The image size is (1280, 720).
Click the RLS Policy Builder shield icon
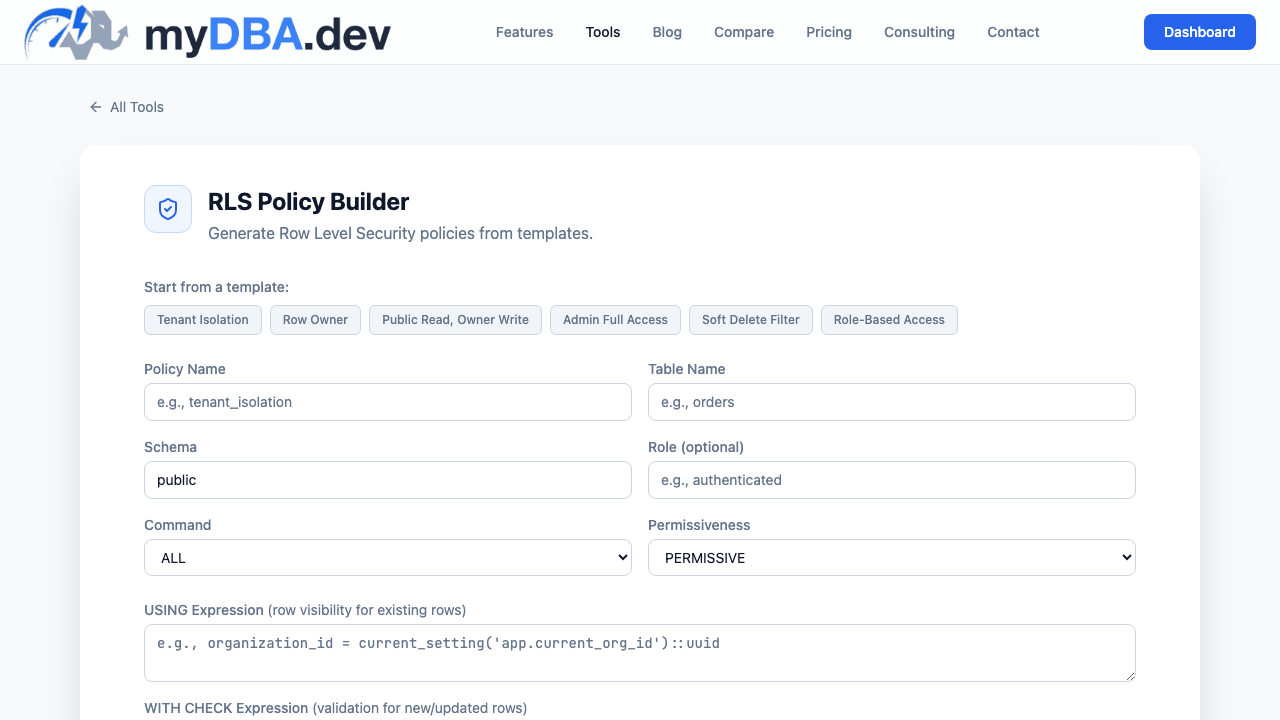point(168,209)
